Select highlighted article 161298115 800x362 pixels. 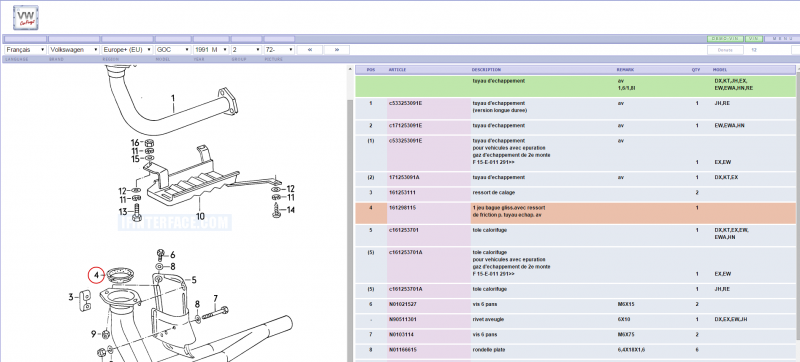pos(402,208)
